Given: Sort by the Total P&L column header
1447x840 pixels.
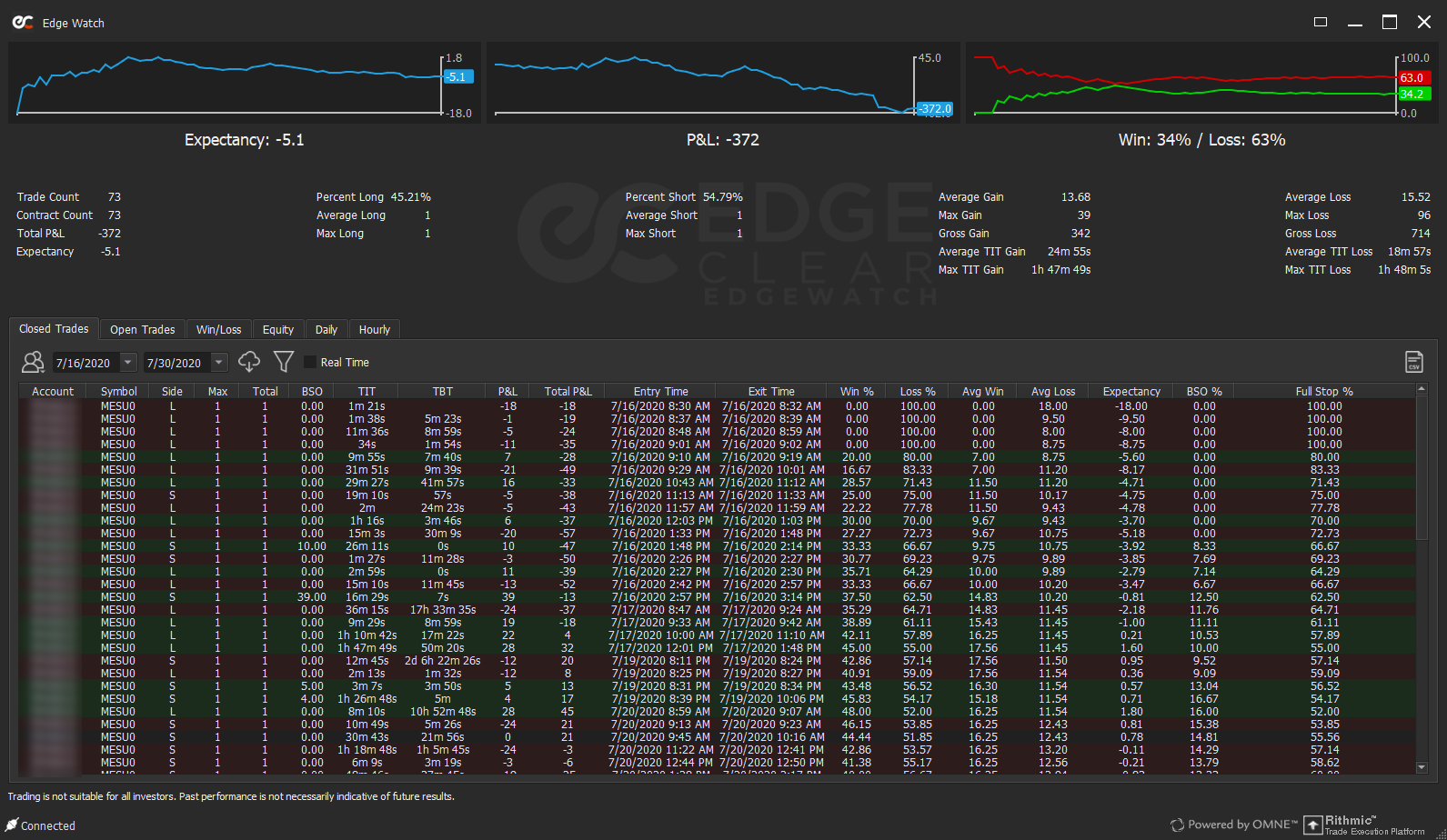Looking at the screenshot, I should click(568, 392).
